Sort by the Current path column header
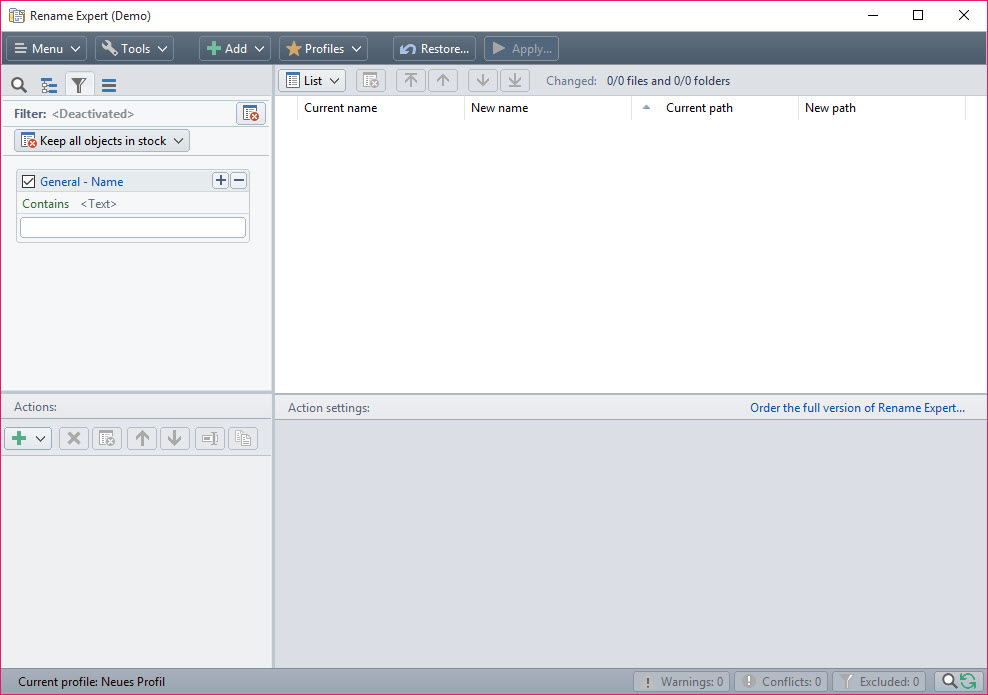The height and width of the screenshot is (695, 988). pos(715,108)
